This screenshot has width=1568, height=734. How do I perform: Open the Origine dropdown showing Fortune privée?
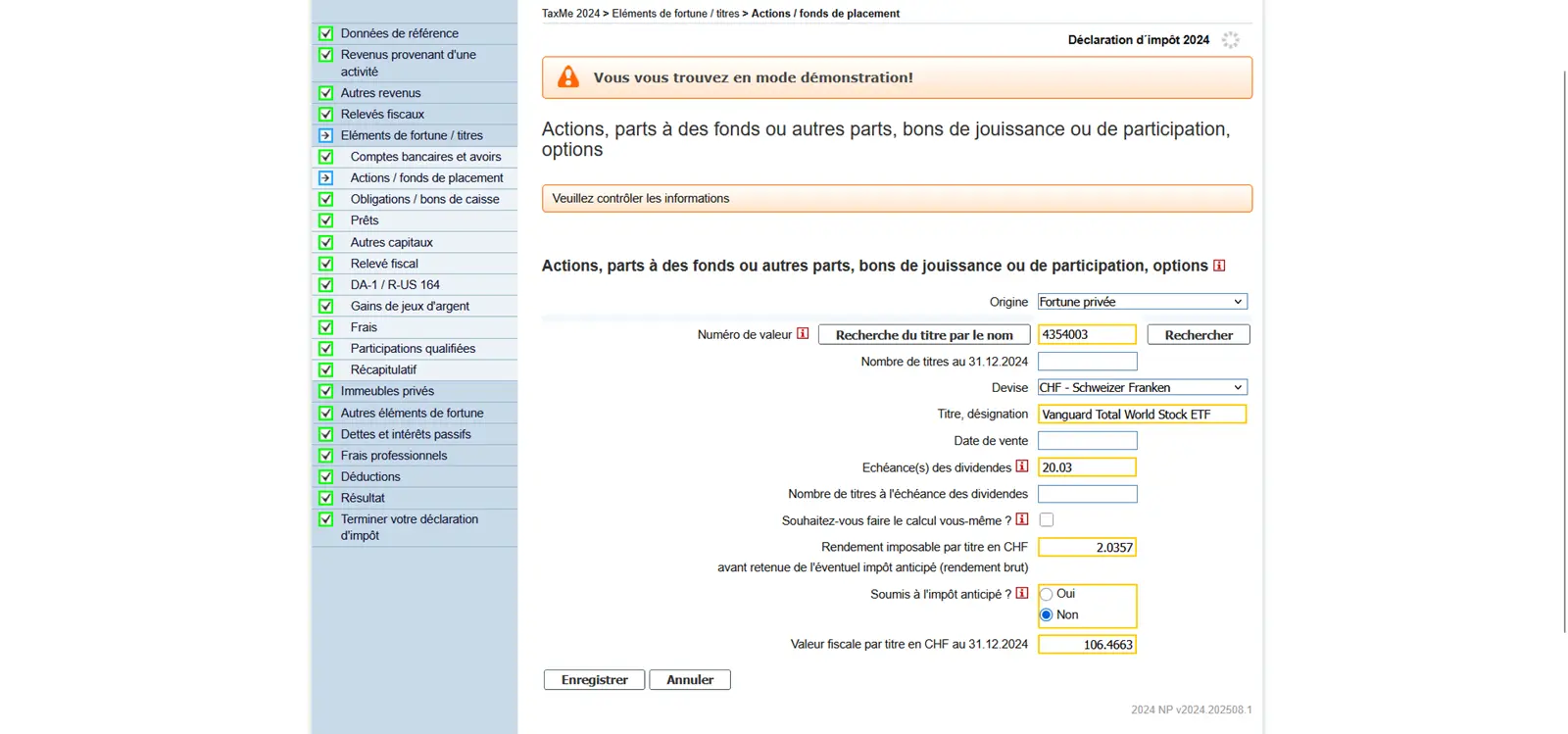click(x=1142, y=302)
